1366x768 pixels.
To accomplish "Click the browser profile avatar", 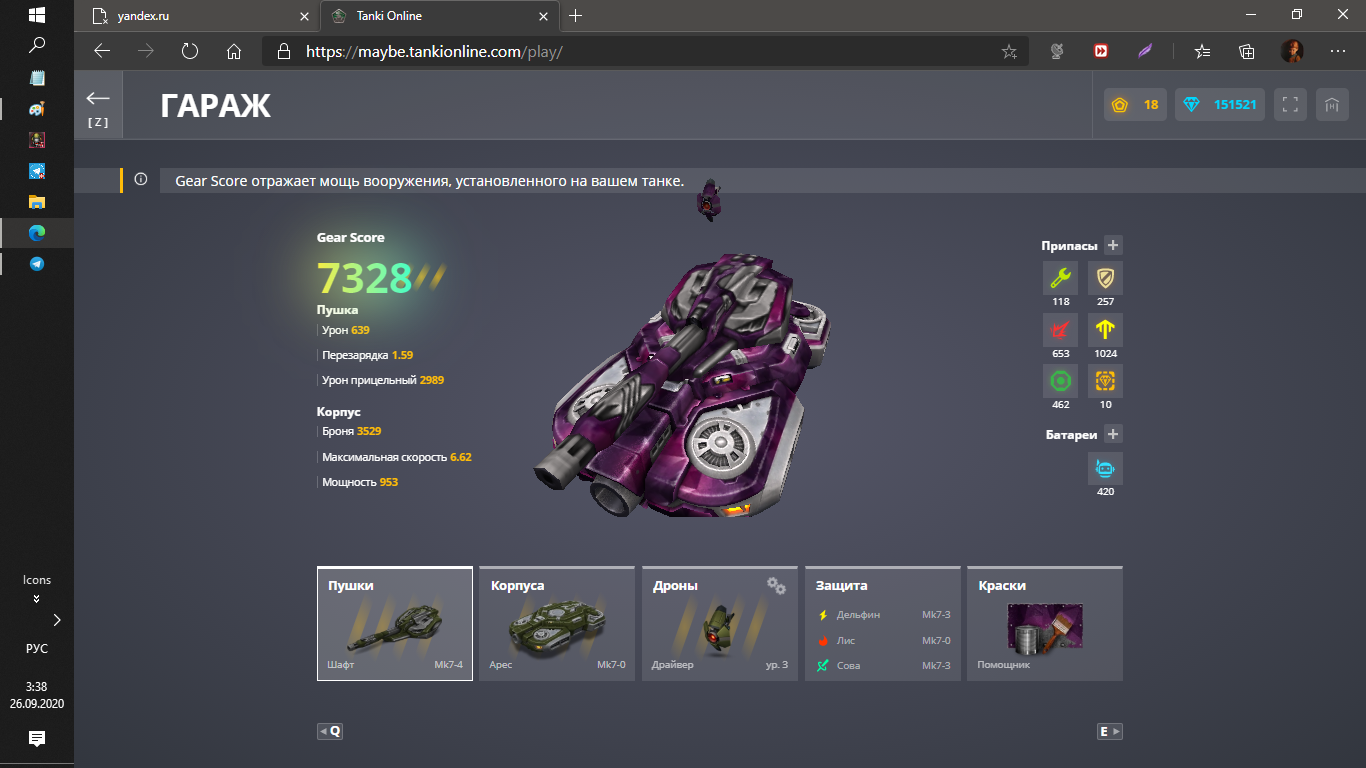I will pos(1292,51).
